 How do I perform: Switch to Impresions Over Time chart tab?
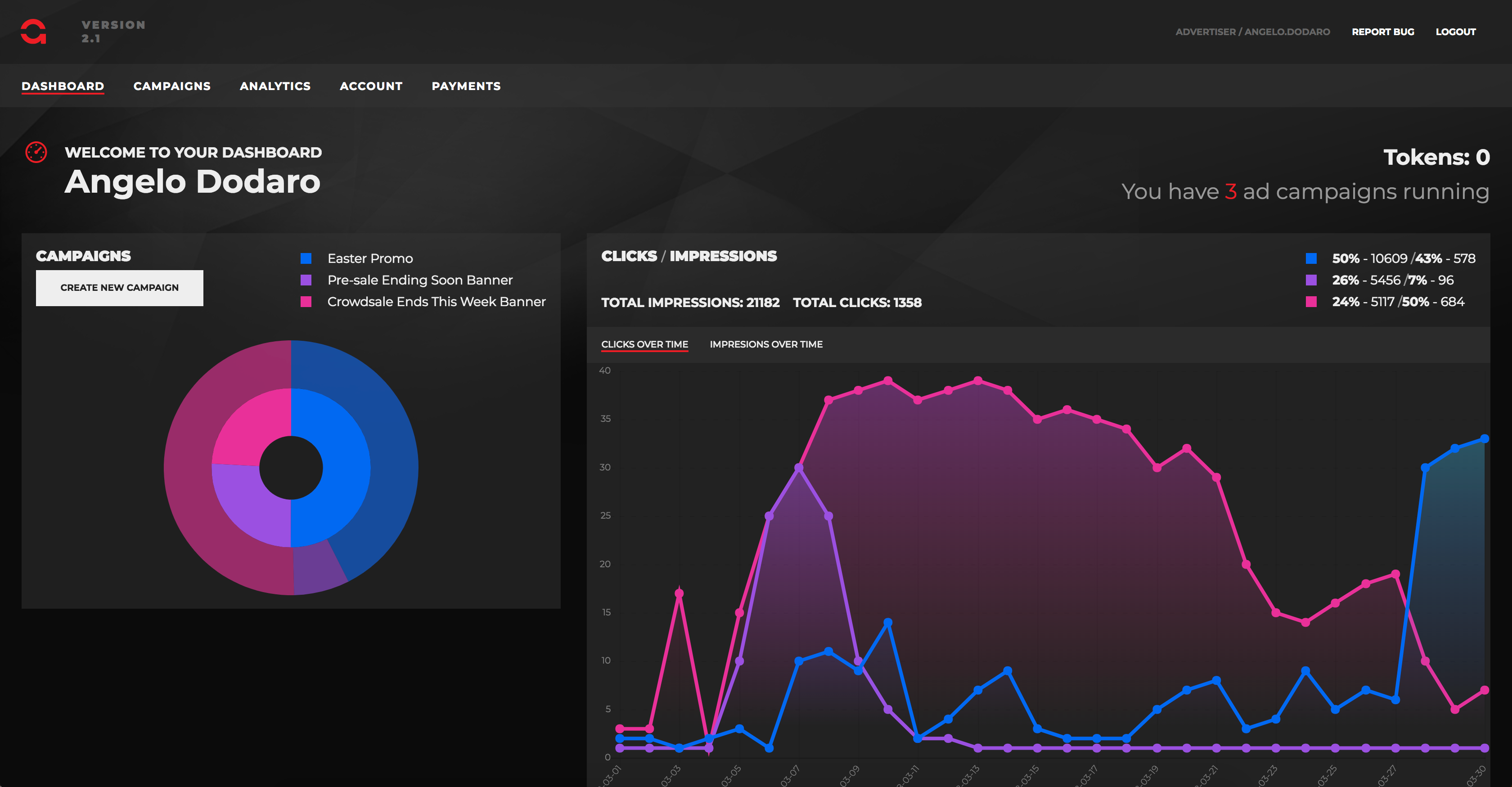pyautogui.click(x=765, y=345)
